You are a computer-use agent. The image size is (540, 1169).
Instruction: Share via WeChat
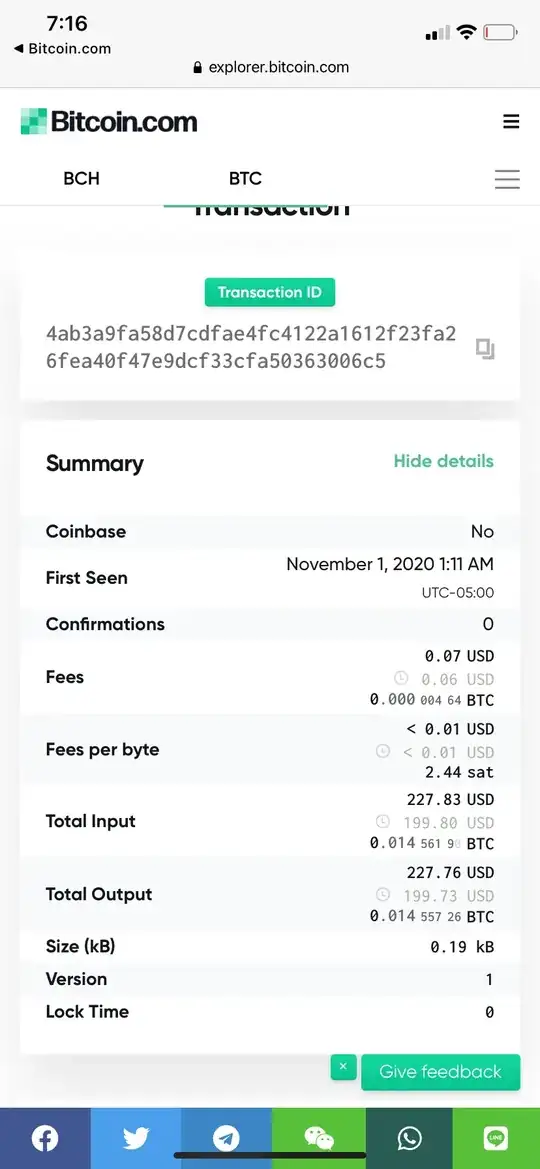[319, 1138]
